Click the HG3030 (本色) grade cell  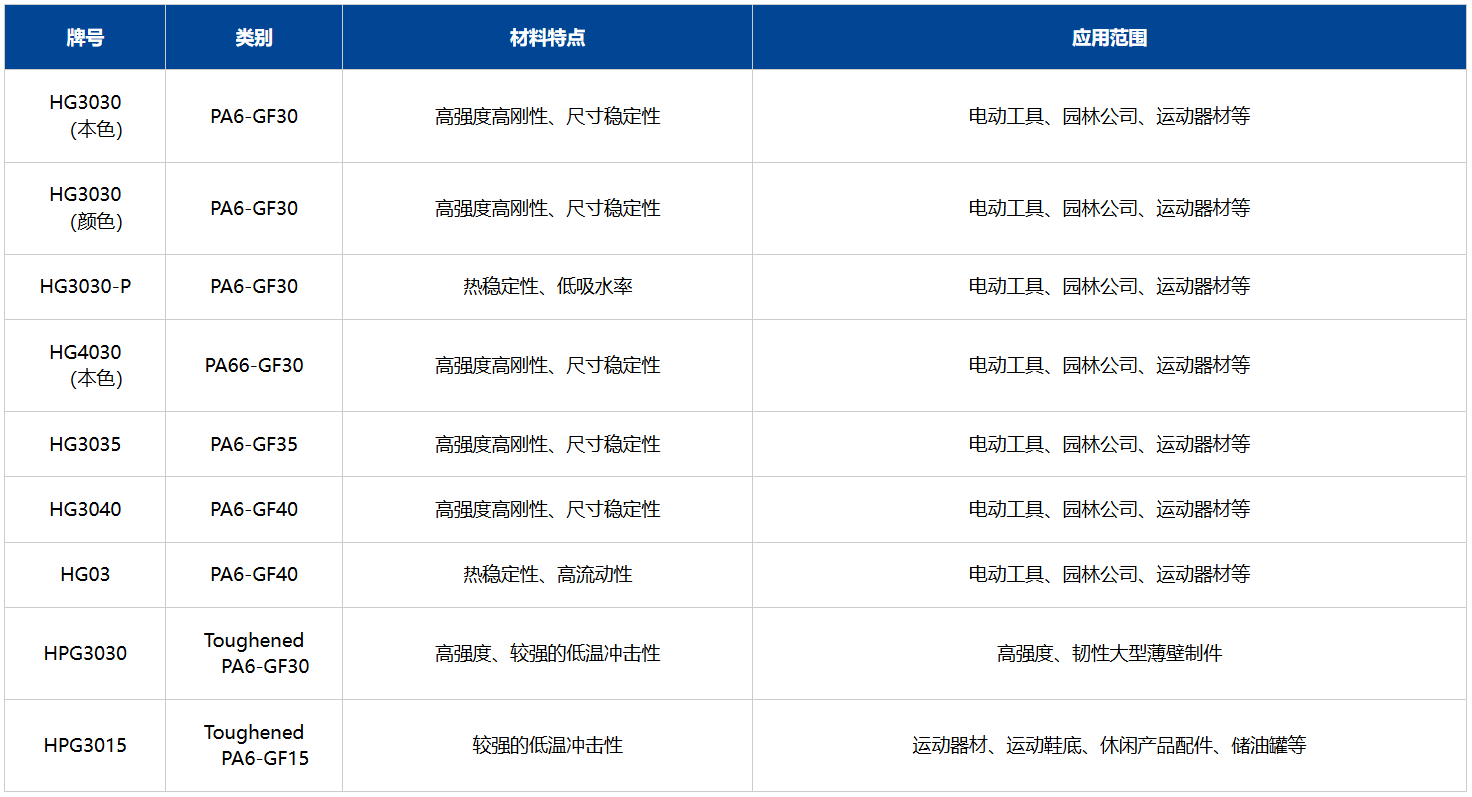[x=85, y=116]
